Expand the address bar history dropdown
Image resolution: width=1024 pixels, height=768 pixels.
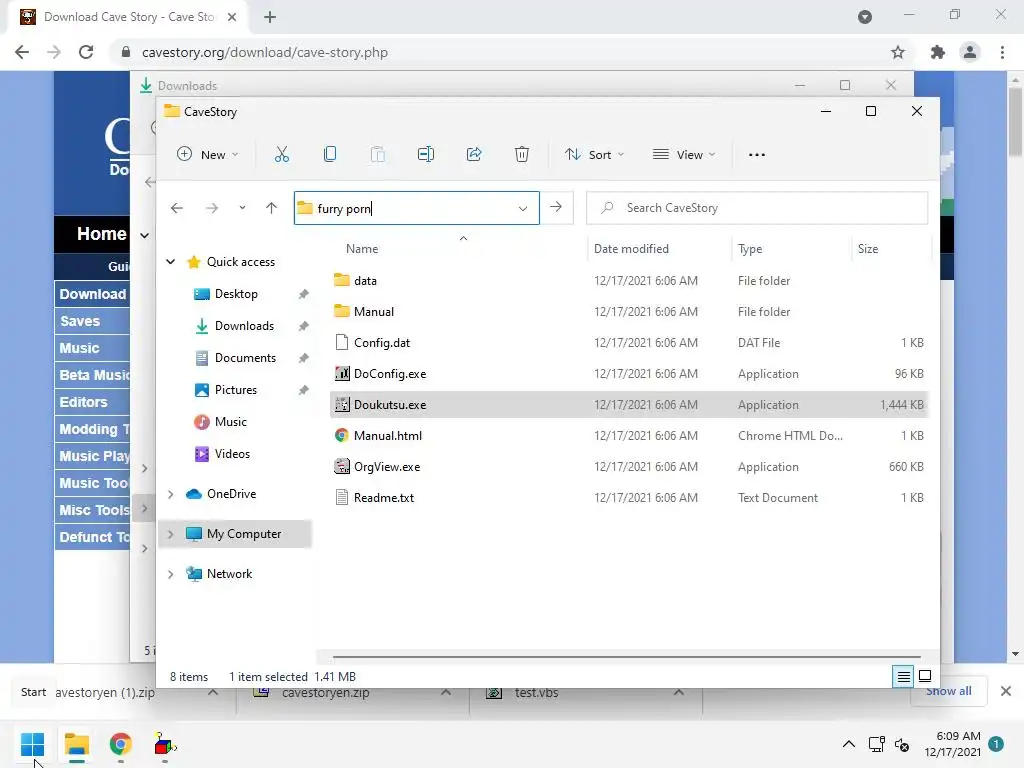[523, 208]
